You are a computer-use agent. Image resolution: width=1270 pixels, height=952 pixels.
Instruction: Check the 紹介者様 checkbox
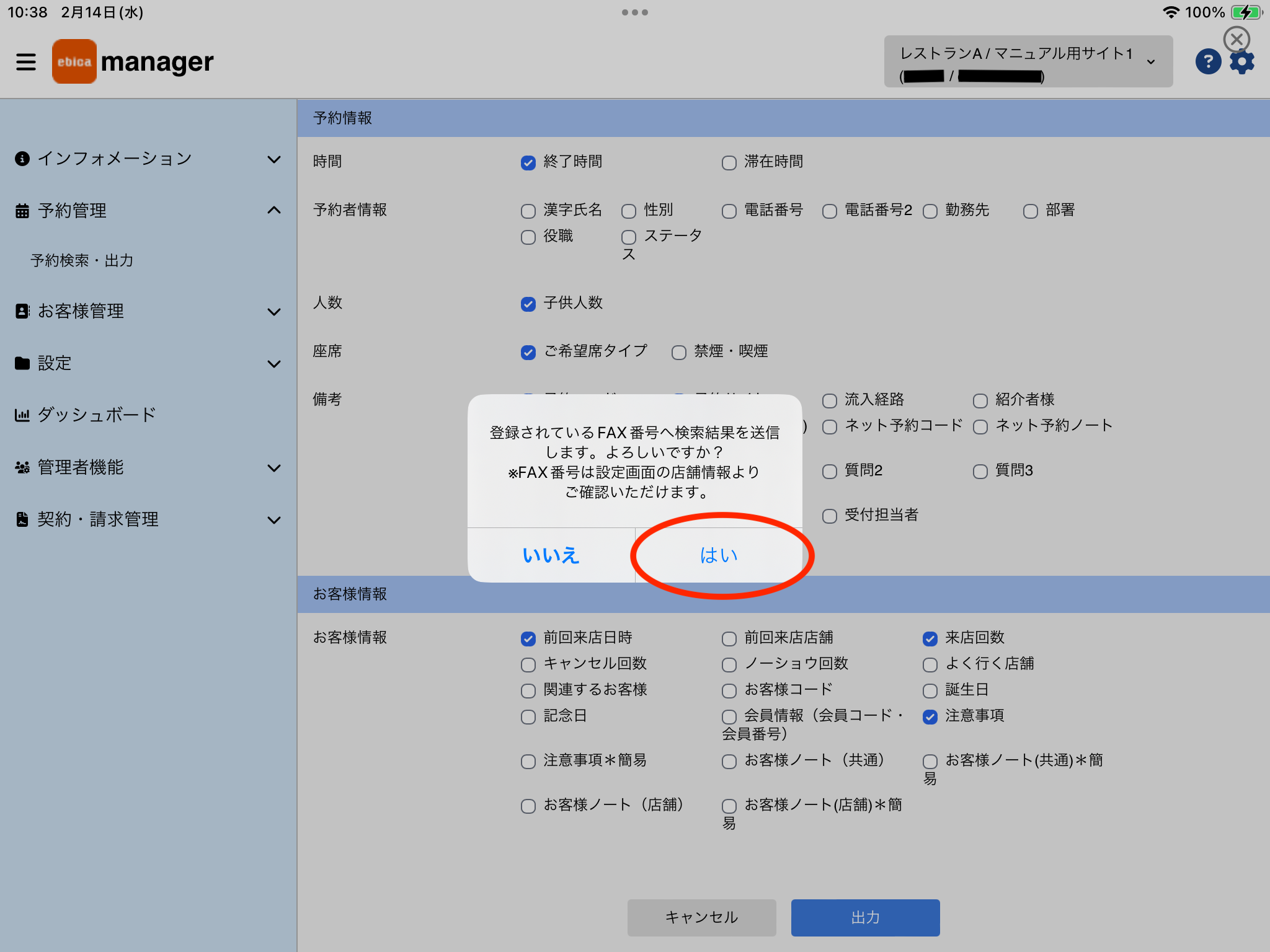pyautogui.click(x=980, y=401)
